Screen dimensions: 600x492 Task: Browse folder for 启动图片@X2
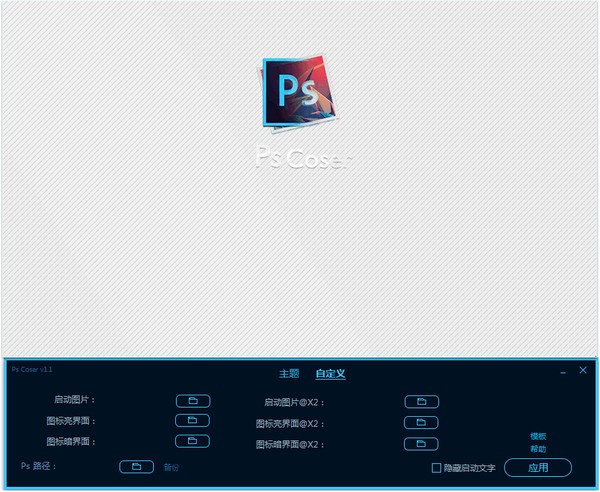[x=421, y=402]
